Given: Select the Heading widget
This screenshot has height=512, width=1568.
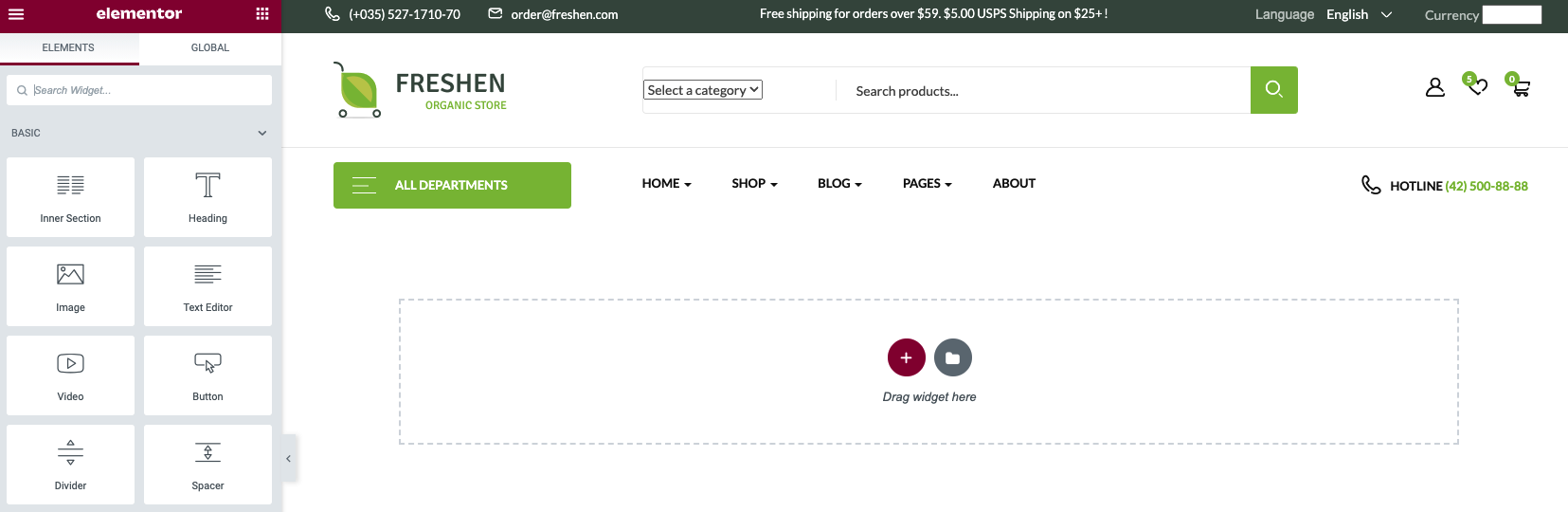Looking at the screenshot, I should tap(207, 197).
